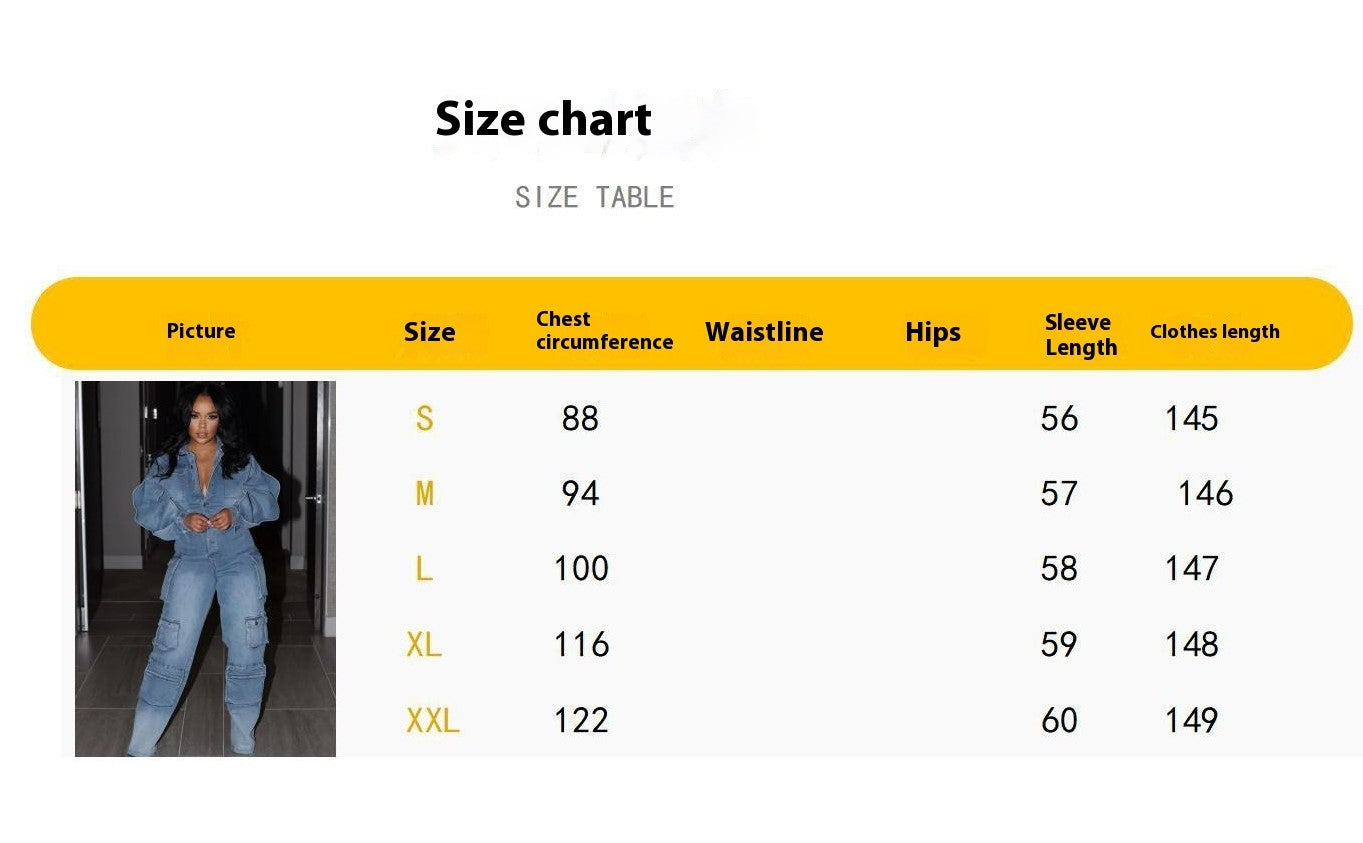Select the L size label
Viewport: 1363px width, 843px height.
tap(424, 569)
